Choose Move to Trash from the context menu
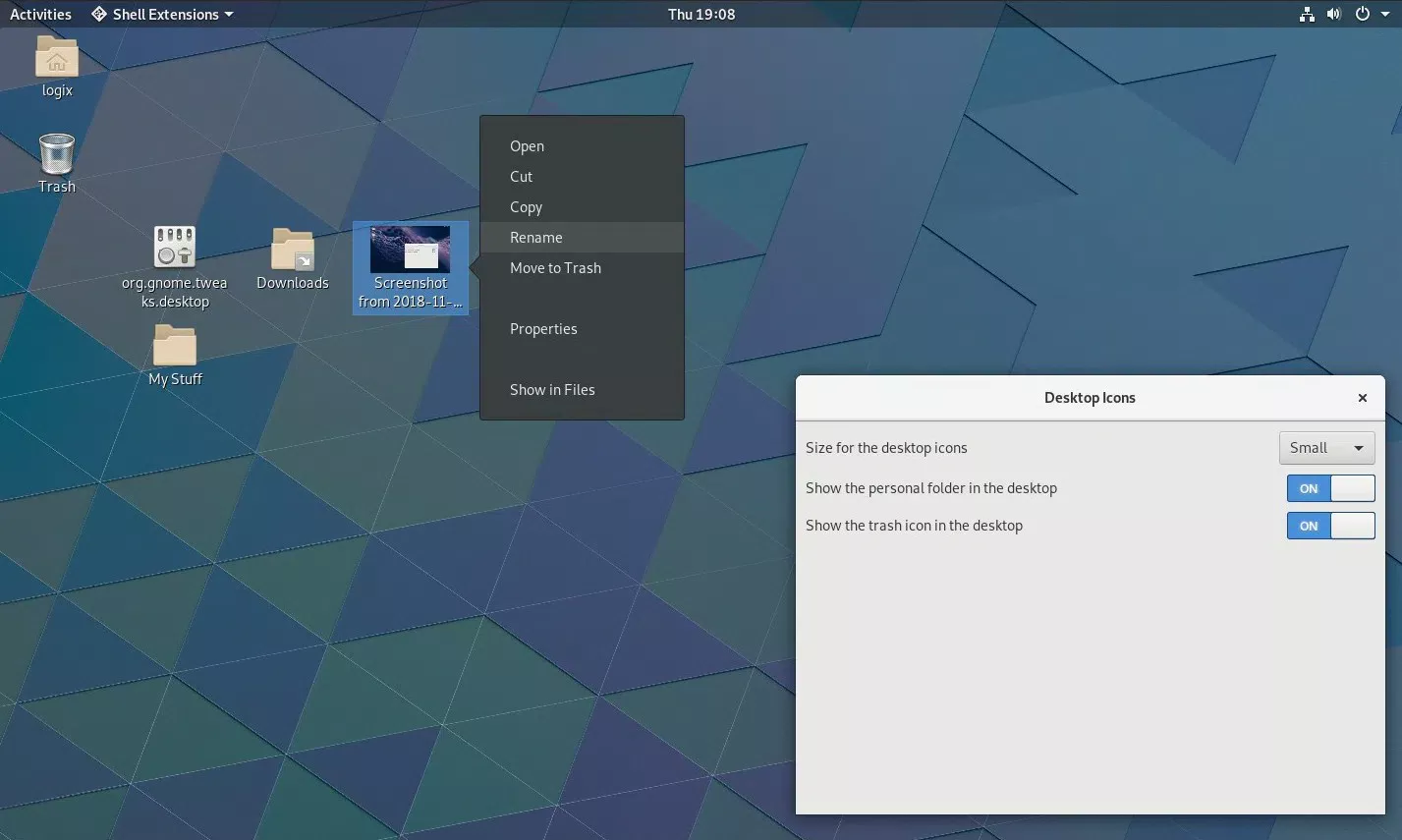Viewport: 1402px width, 840px height. tap(555, 267)
